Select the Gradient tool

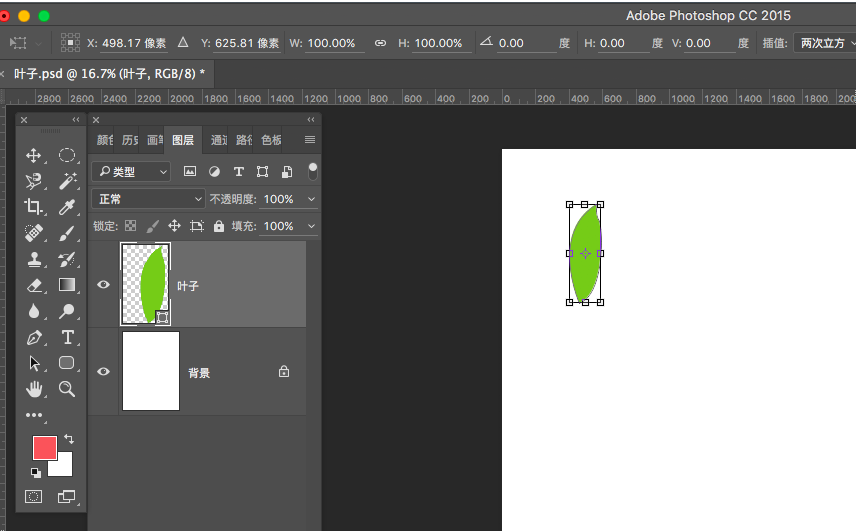[x=67, y=285]
